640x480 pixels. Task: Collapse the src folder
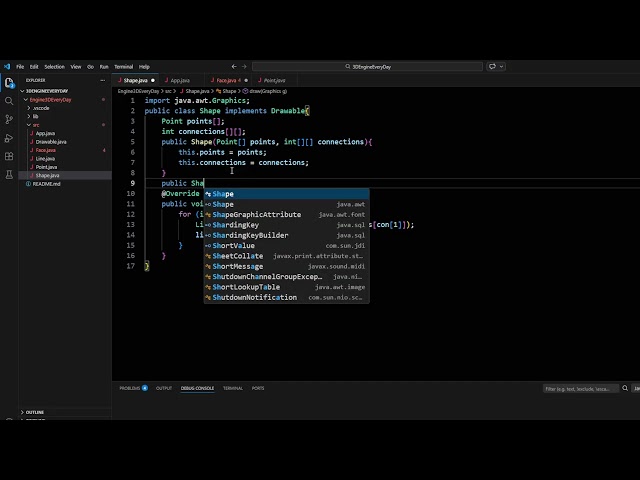pyautogui.click(x=35, y=125)
